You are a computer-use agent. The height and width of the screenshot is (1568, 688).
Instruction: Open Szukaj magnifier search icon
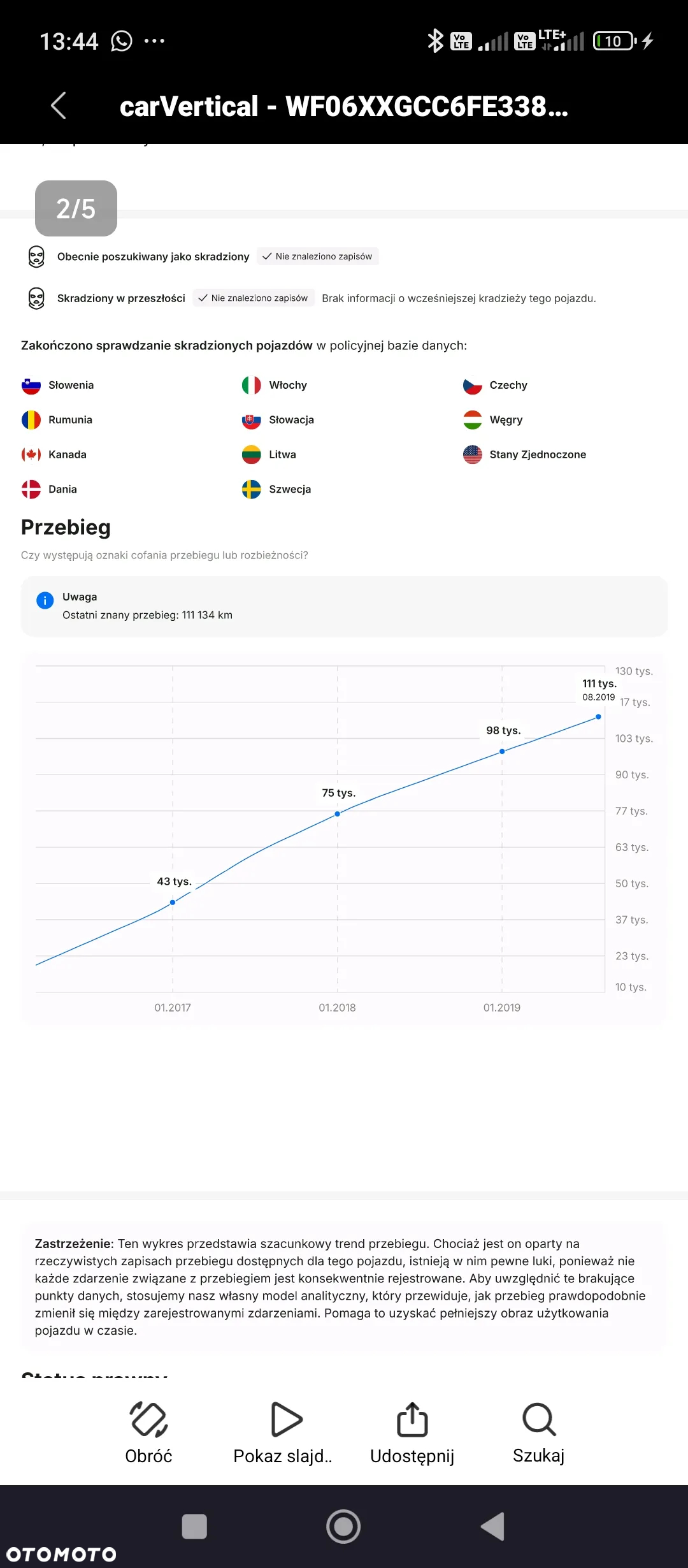[x=539, y=1419]
